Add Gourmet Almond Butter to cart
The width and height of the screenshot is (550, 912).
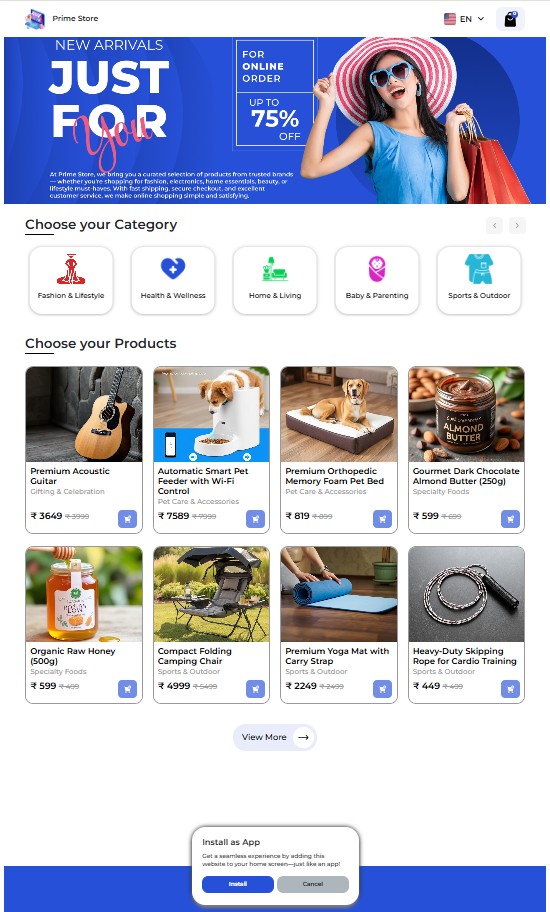point(510,519)
